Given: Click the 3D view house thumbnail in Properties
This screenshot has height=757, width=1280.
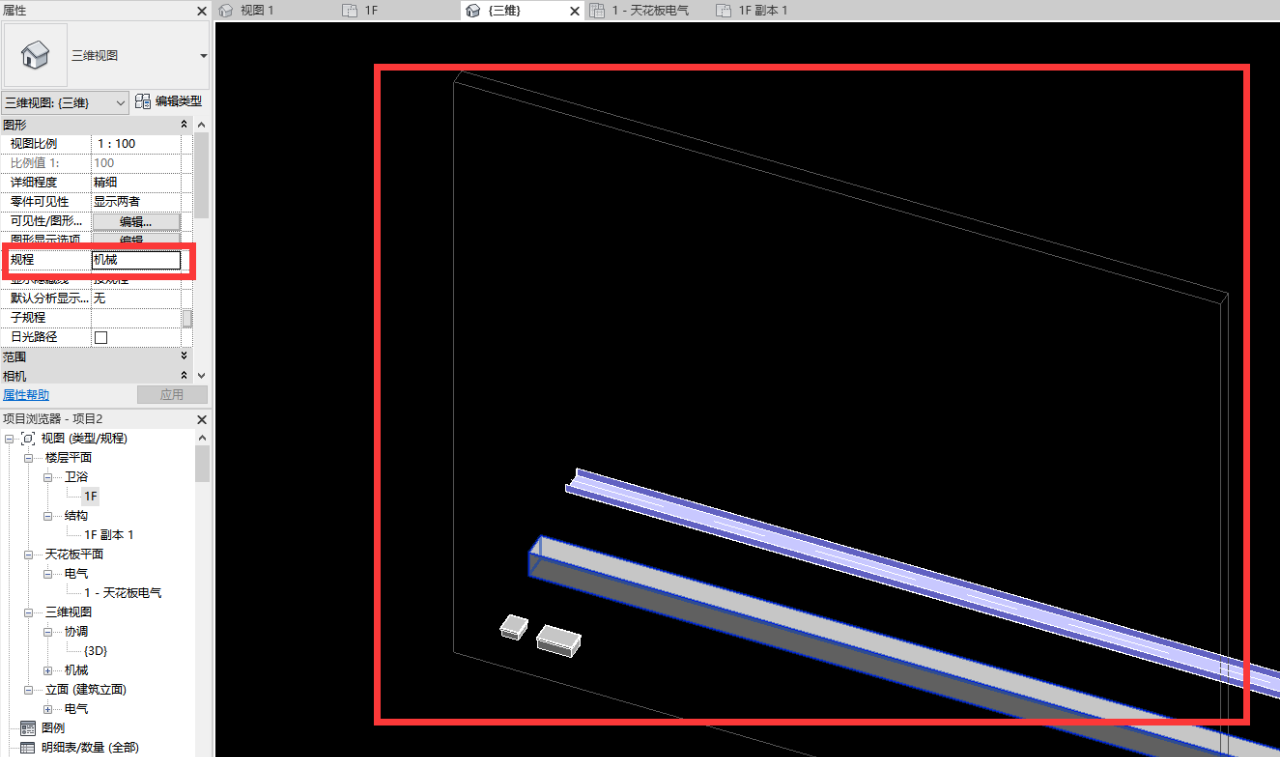Looking at the screenshot, I should pos(36,55).
